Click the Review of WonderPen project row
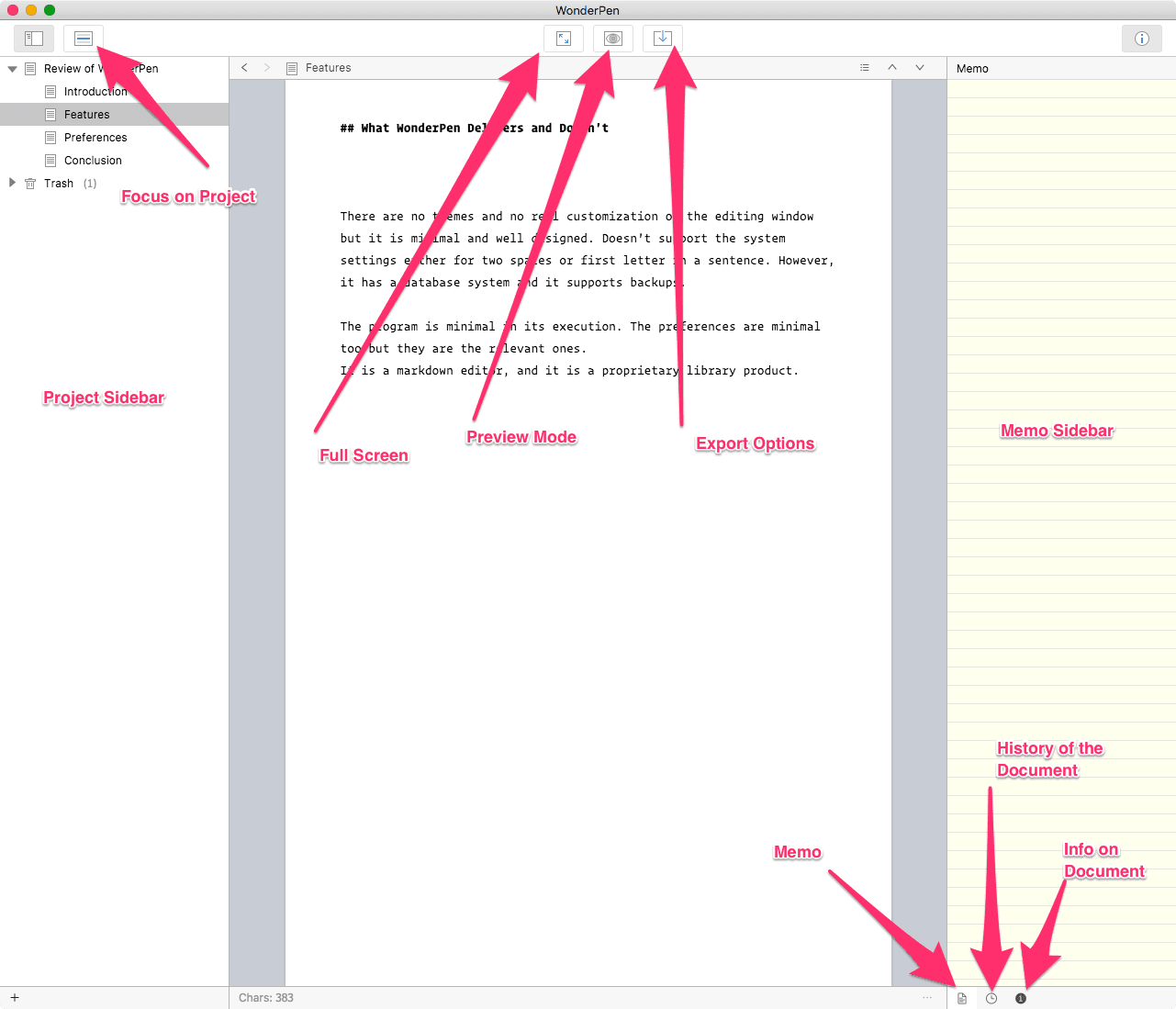1176x1009 pixels. (114, 69)
